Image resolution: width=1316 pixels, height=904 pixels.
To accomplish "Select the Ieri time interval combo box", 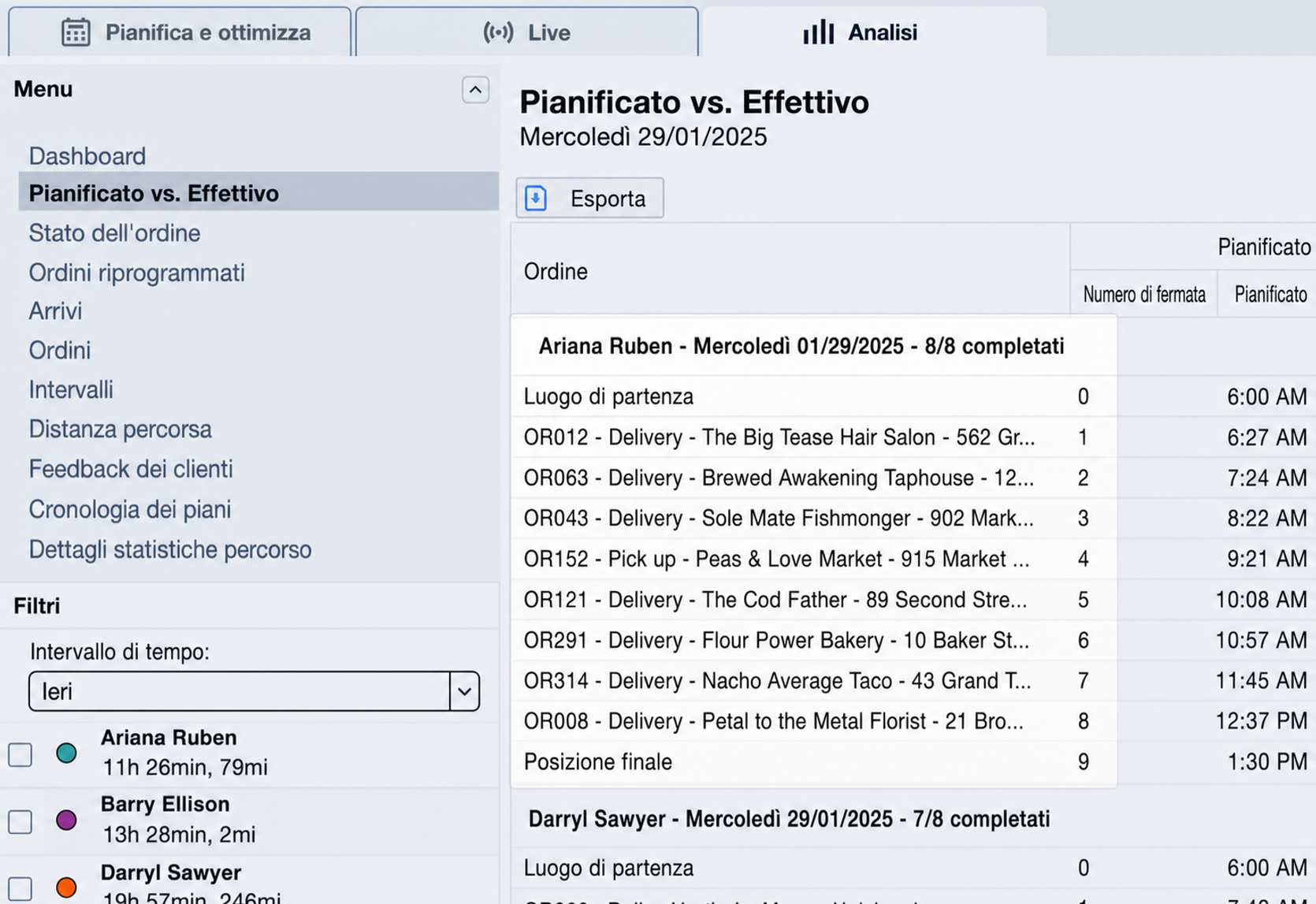I will pos(254,691).
